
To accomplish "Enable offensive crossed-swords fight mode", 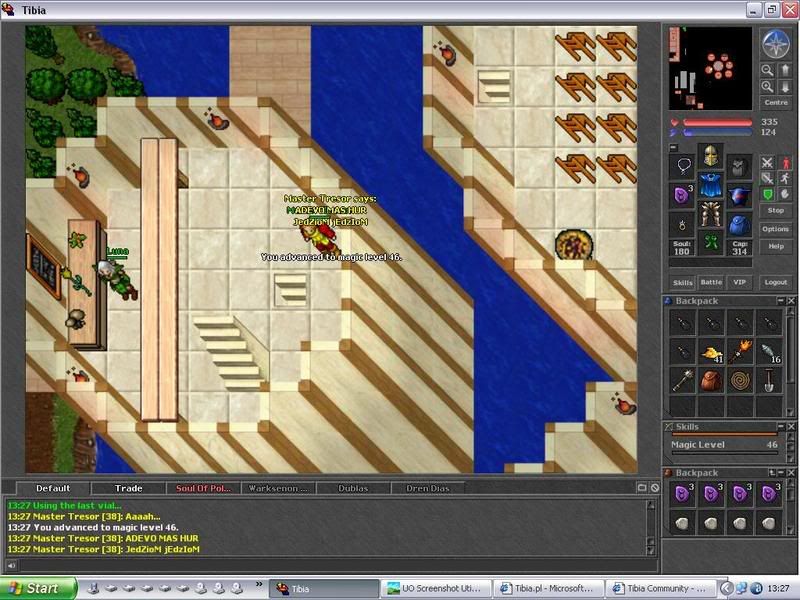I will pyautogui.click(x=767, y=163).
